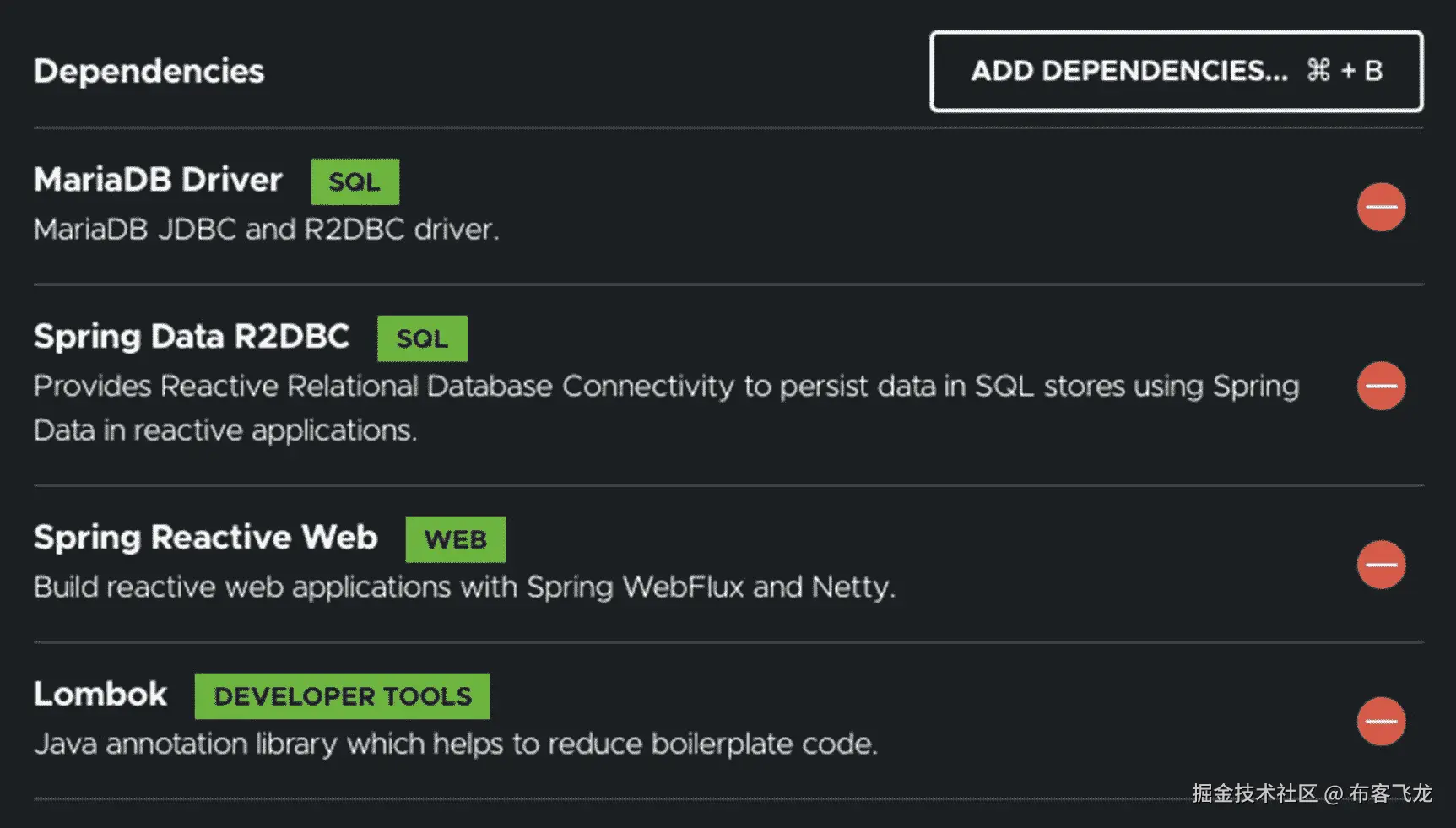
Task: Click the 布客飞龙 author watermark
Action: coord(1390,793)
